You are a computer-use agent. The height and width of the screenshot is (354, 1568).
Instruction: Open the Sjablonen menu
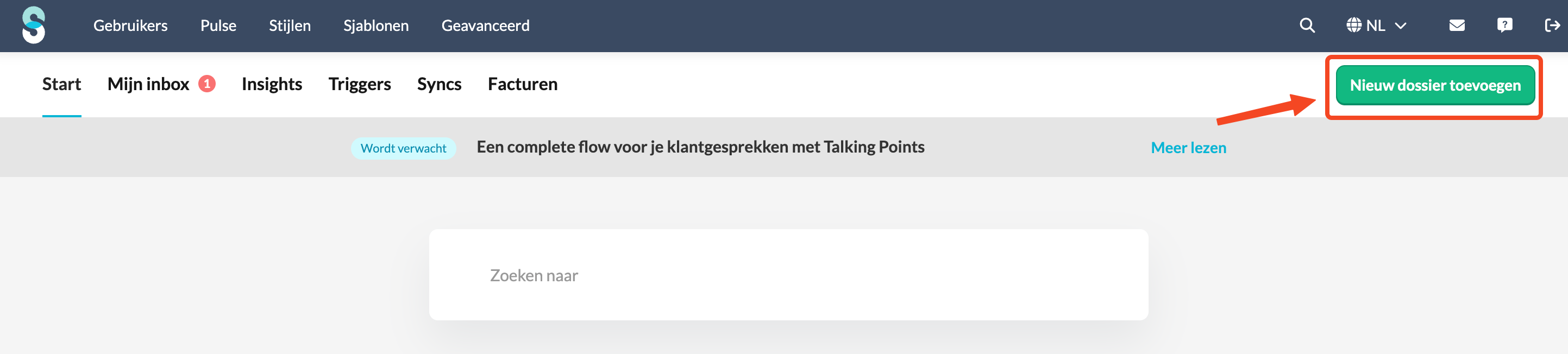[376, 26]
